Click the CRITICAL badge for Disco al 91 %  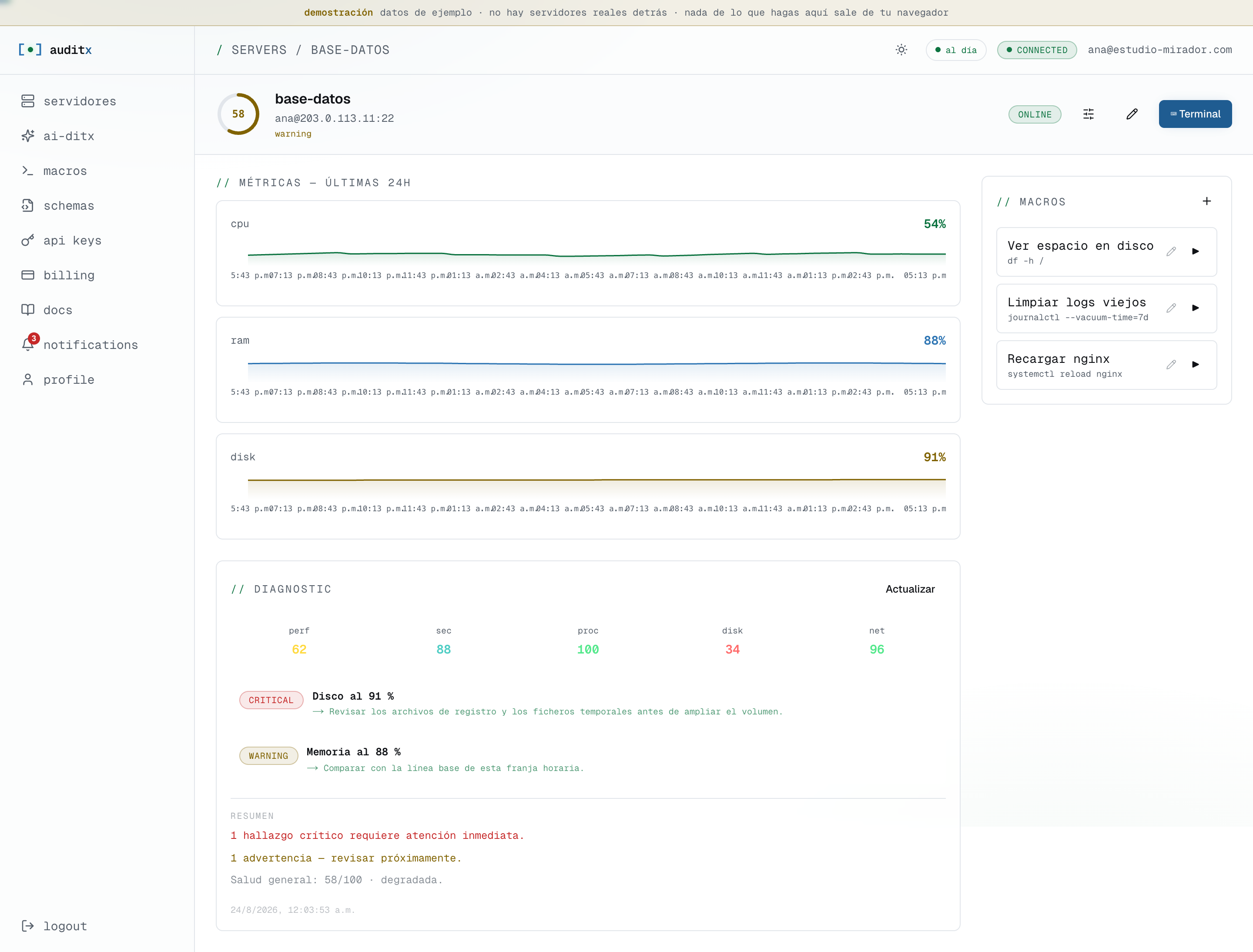[271, 700]
